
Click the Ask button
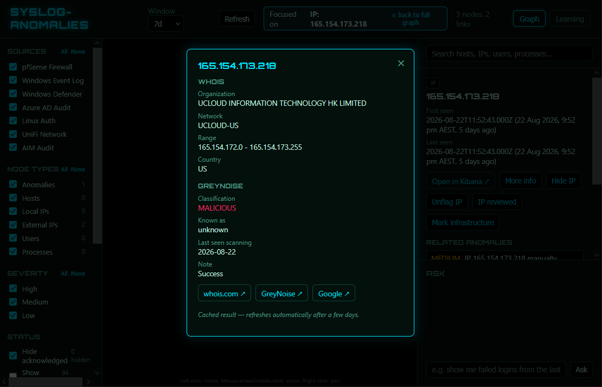point(581,369)
